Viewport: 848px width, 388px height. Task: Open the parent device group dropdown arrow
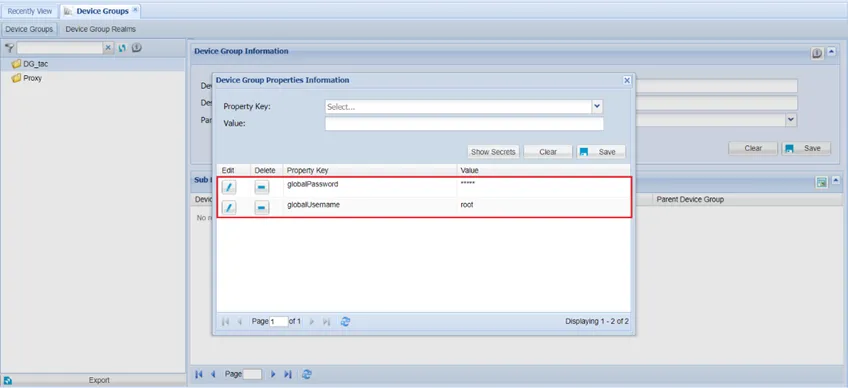click(x=791, y=120)
